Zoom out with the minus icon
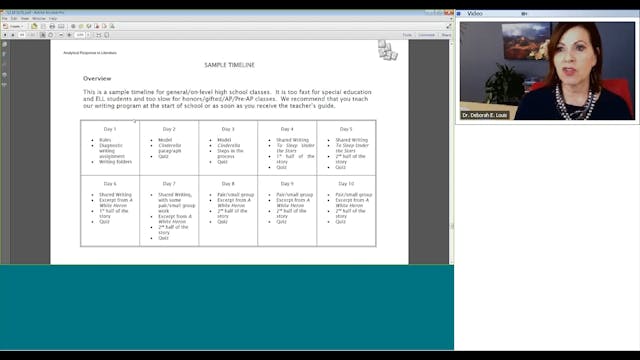Viewport: 640px width, 360px height. [x=61, y=35]
